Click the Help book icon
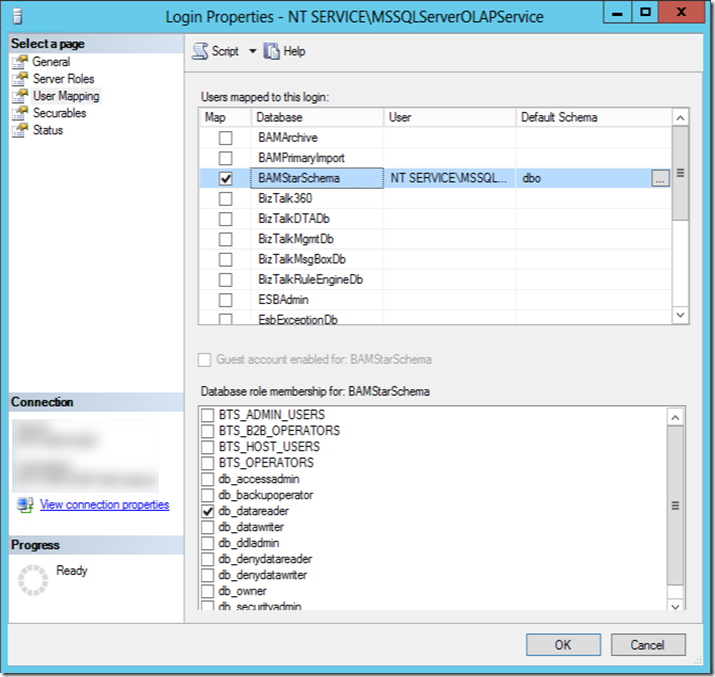Image resolution: width=715 pixels, height=677 pixels. 272,51
